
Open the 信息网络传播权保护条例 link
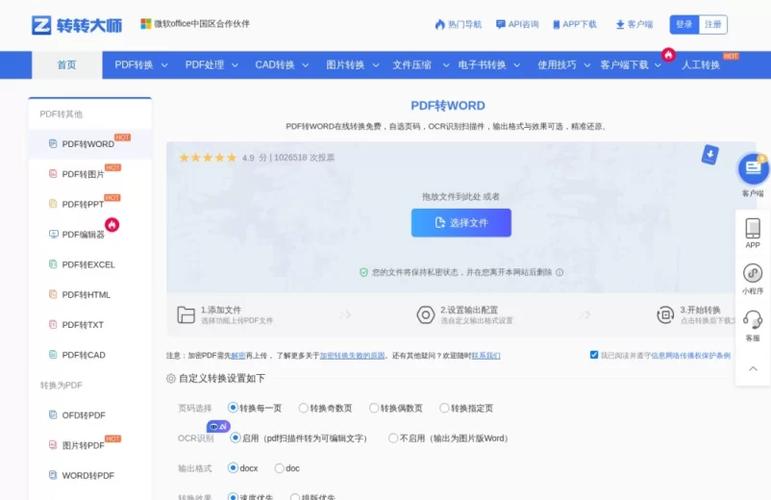tap(691, 355)
